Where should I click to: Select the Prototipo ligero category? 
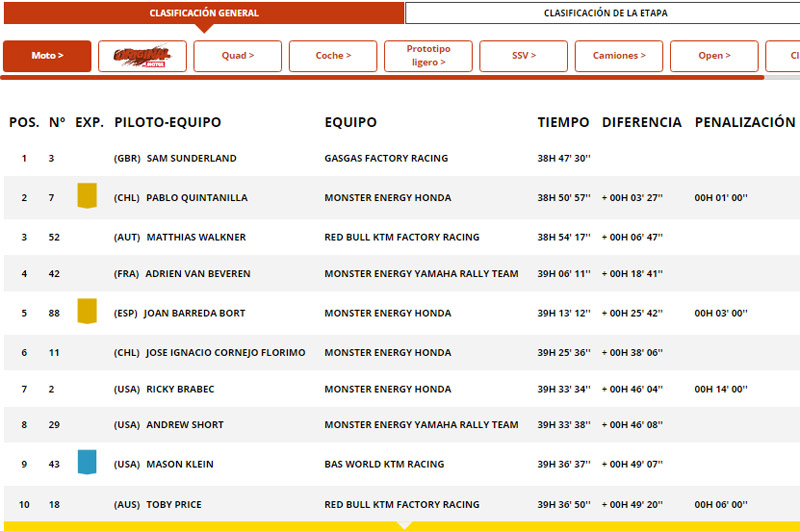point(429,56)
